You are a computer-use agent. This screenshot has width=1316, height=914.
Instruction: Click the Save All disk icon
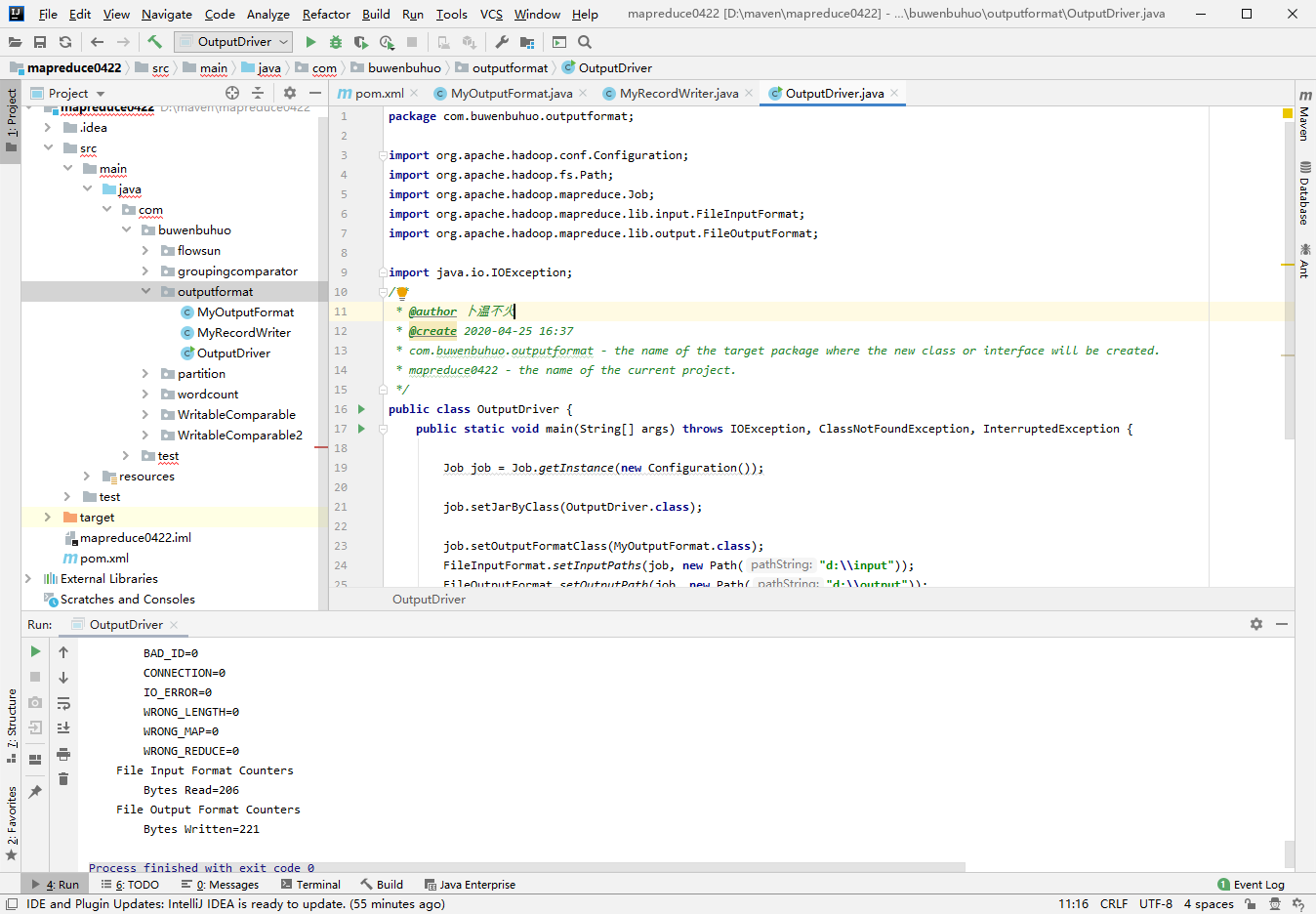[40, 42]
